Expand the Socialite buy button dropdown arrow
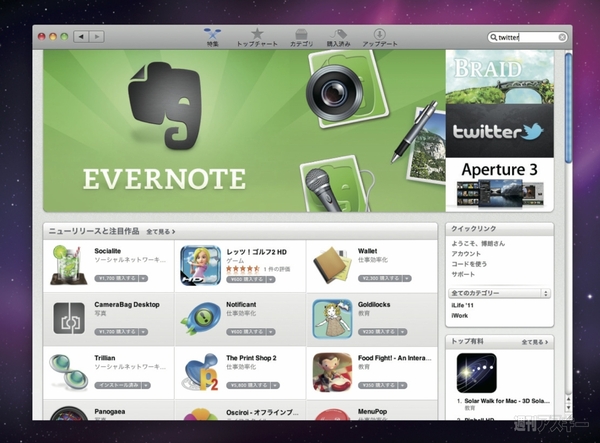 [143, 279]
